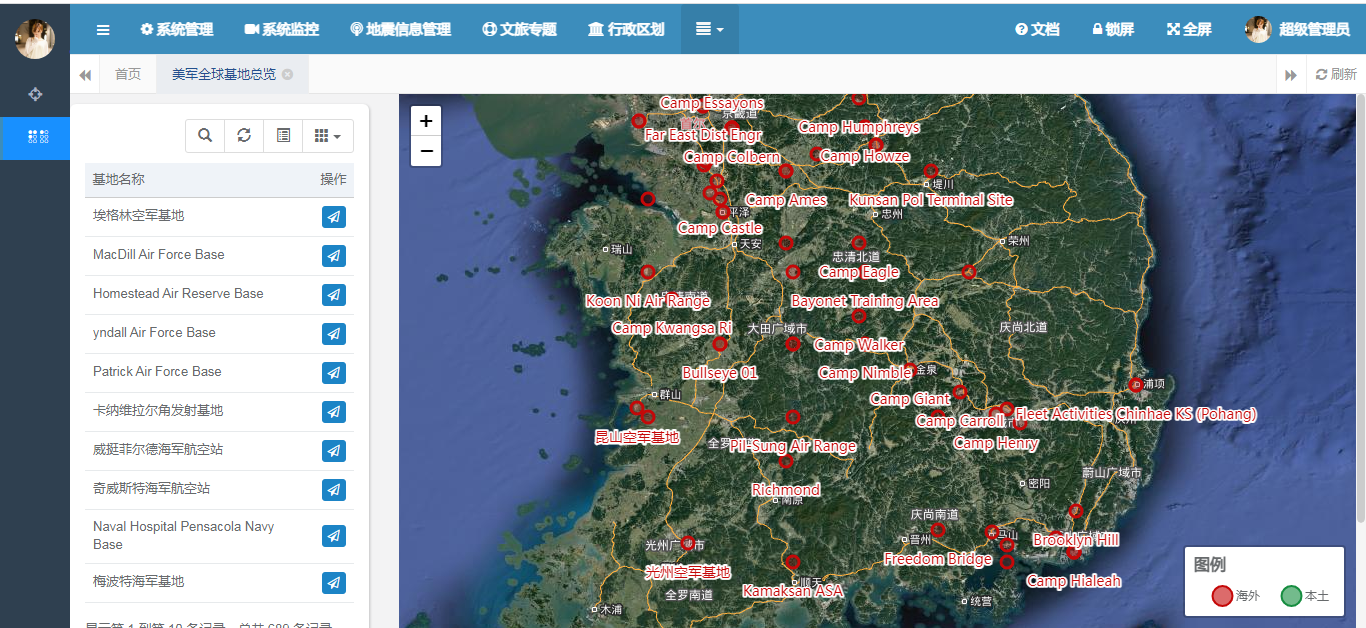Toggle the hamburger sidebar menu button
Image resolution: width=1366 pixels, height=628 pixels.
pos(103,29)
